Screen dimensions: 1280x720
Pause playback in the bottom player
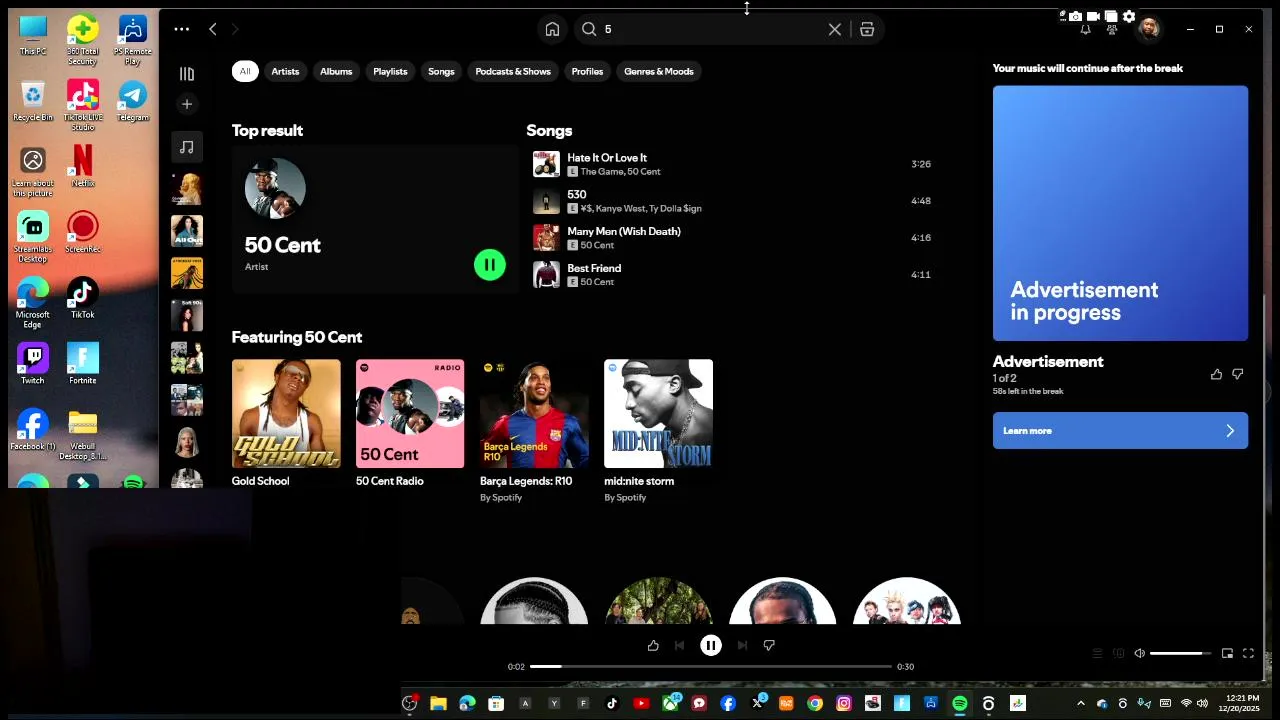point(711,646)
